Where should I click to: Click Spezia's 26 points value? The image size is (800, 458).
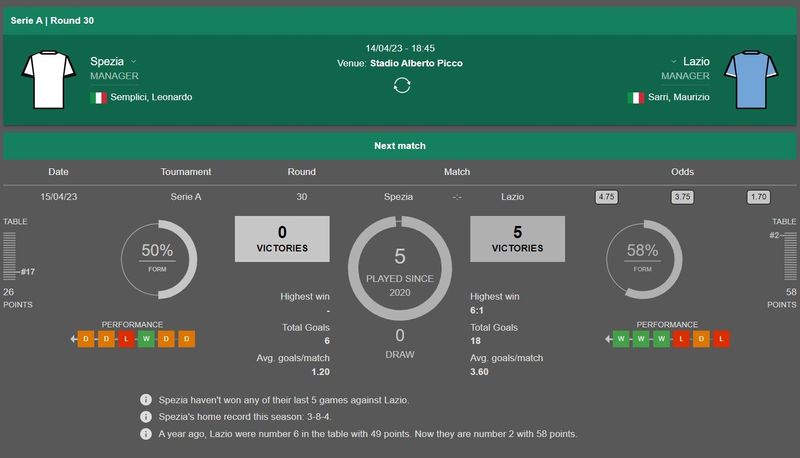click(x=8, y=292)
